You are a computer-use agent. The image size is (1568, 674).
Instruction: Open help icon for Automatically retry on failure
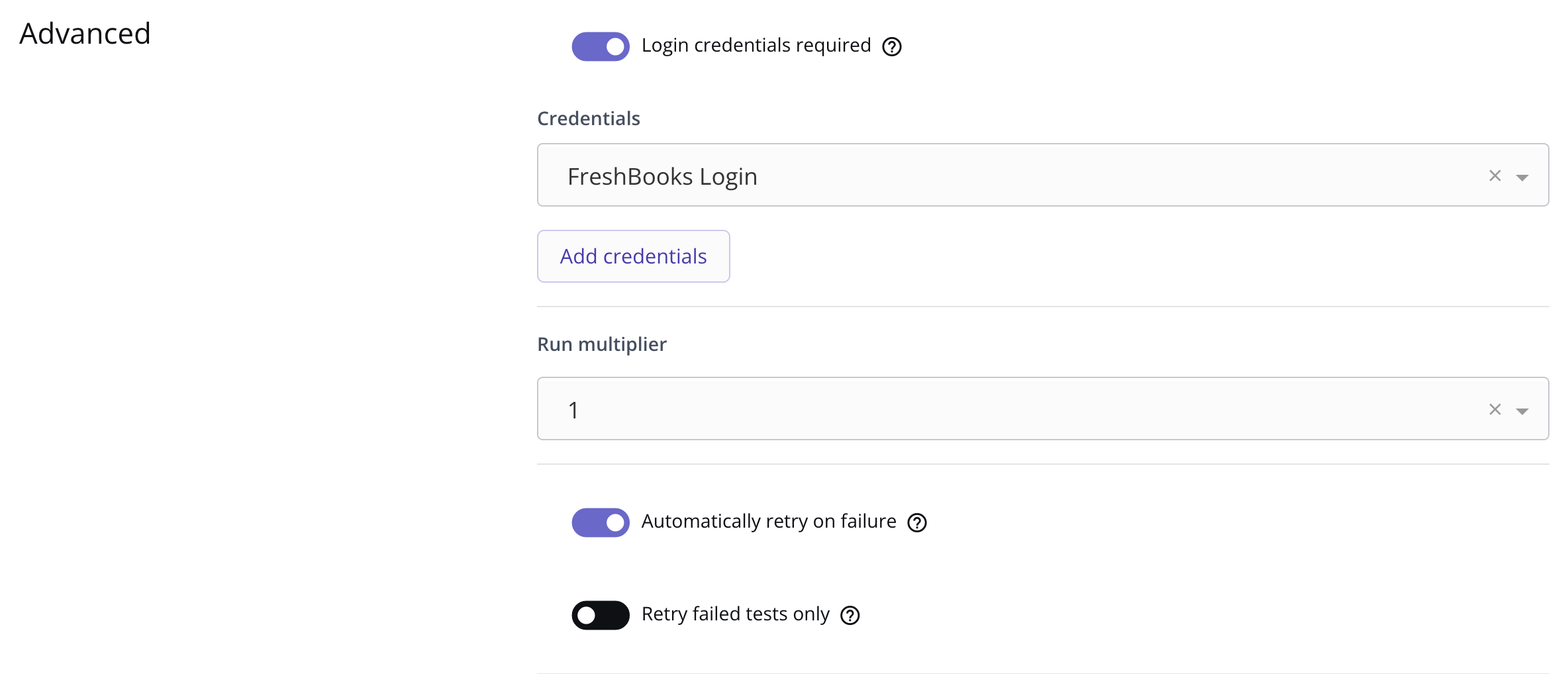(x=917, y=522)
